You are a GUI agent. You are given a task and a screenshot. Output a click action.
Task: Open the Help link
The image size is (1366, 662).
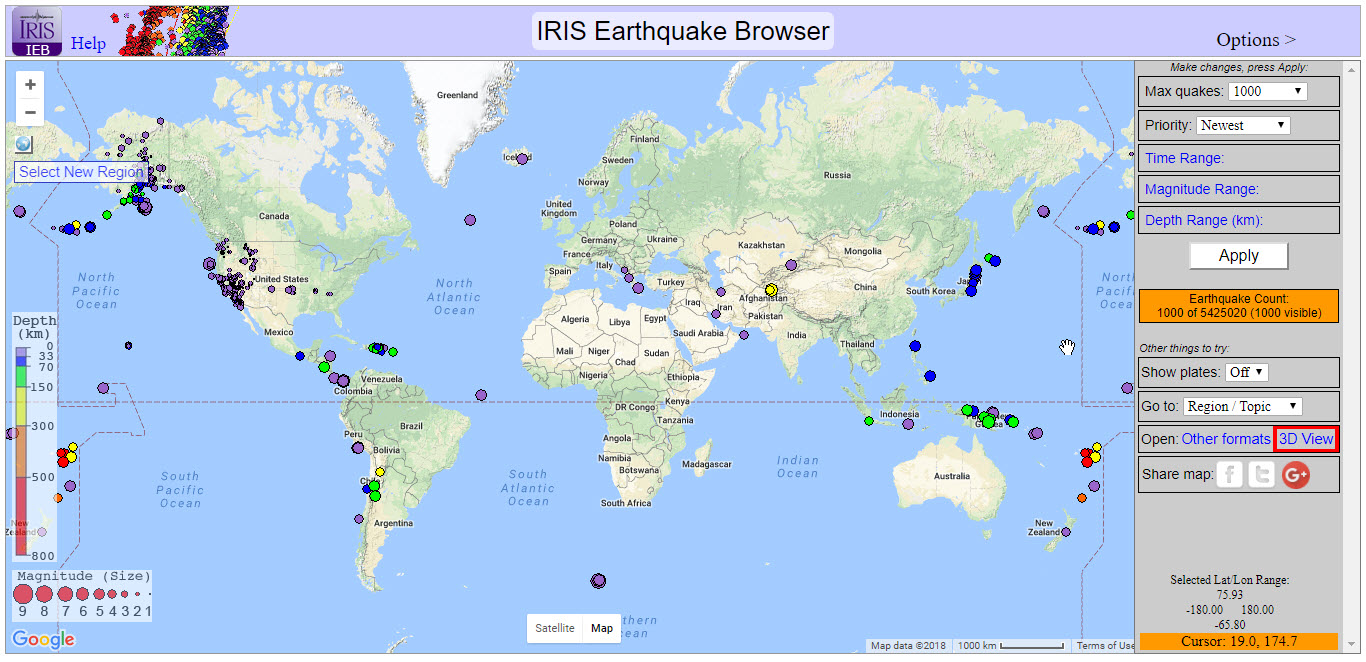(88, 44)
